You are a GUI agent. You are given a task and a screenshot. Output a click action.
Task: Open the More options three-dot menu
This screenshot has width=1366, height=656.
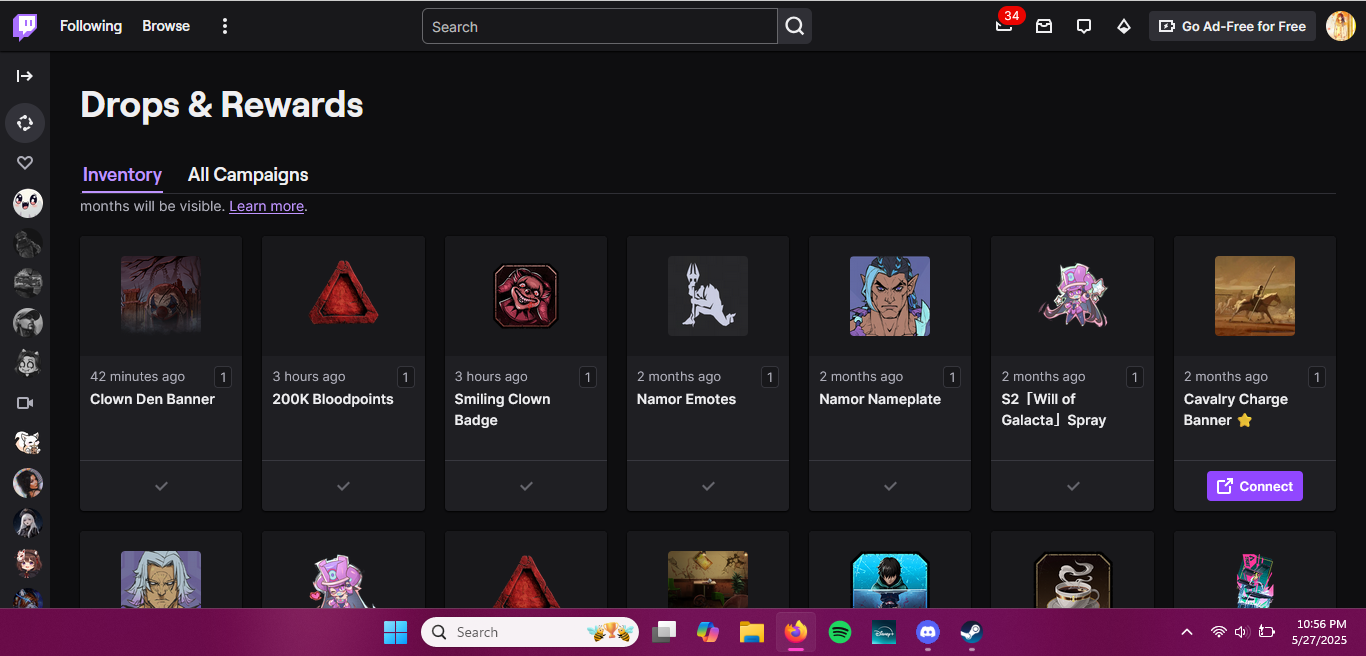224,26
